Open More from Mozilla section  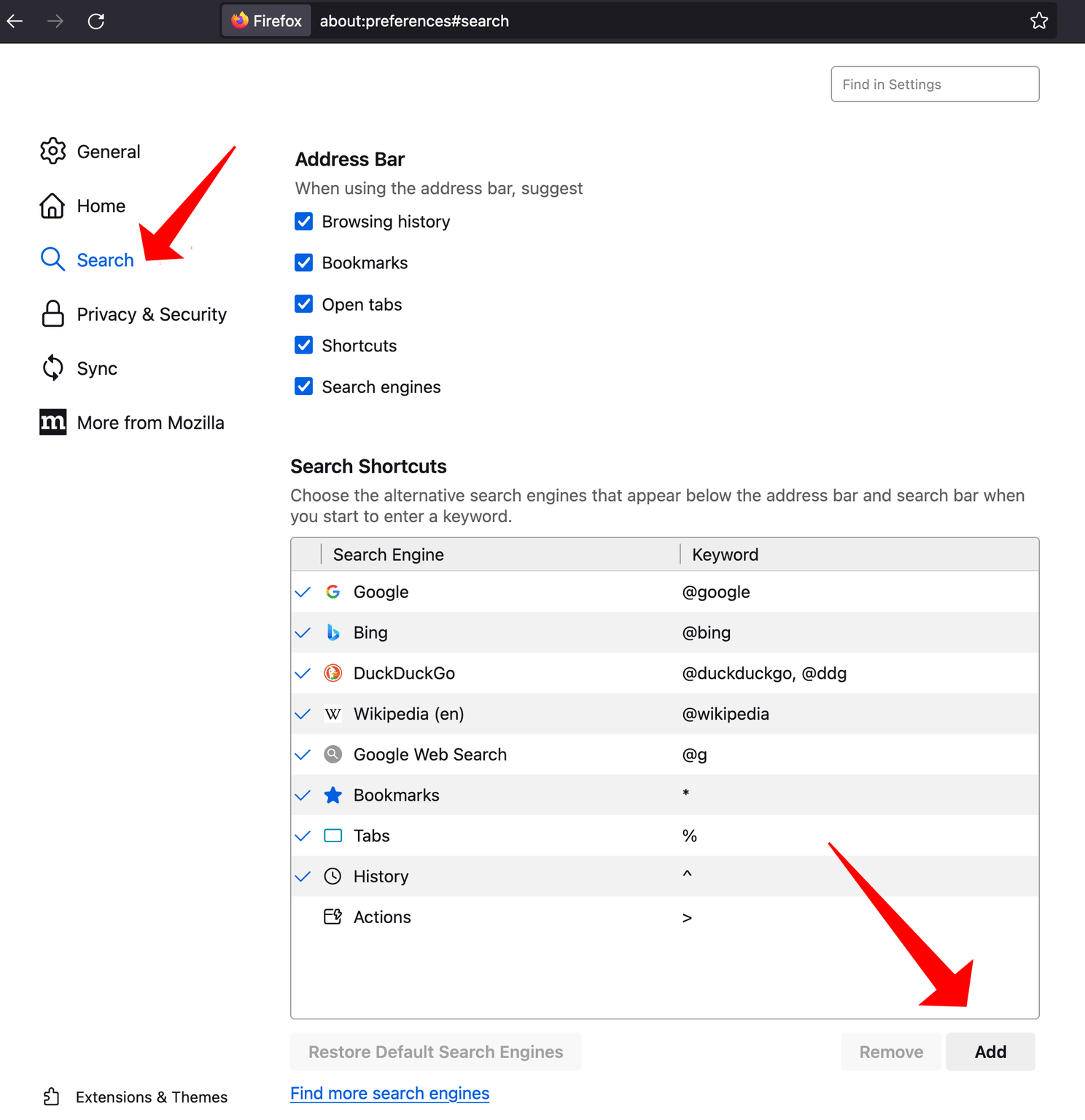151,422
